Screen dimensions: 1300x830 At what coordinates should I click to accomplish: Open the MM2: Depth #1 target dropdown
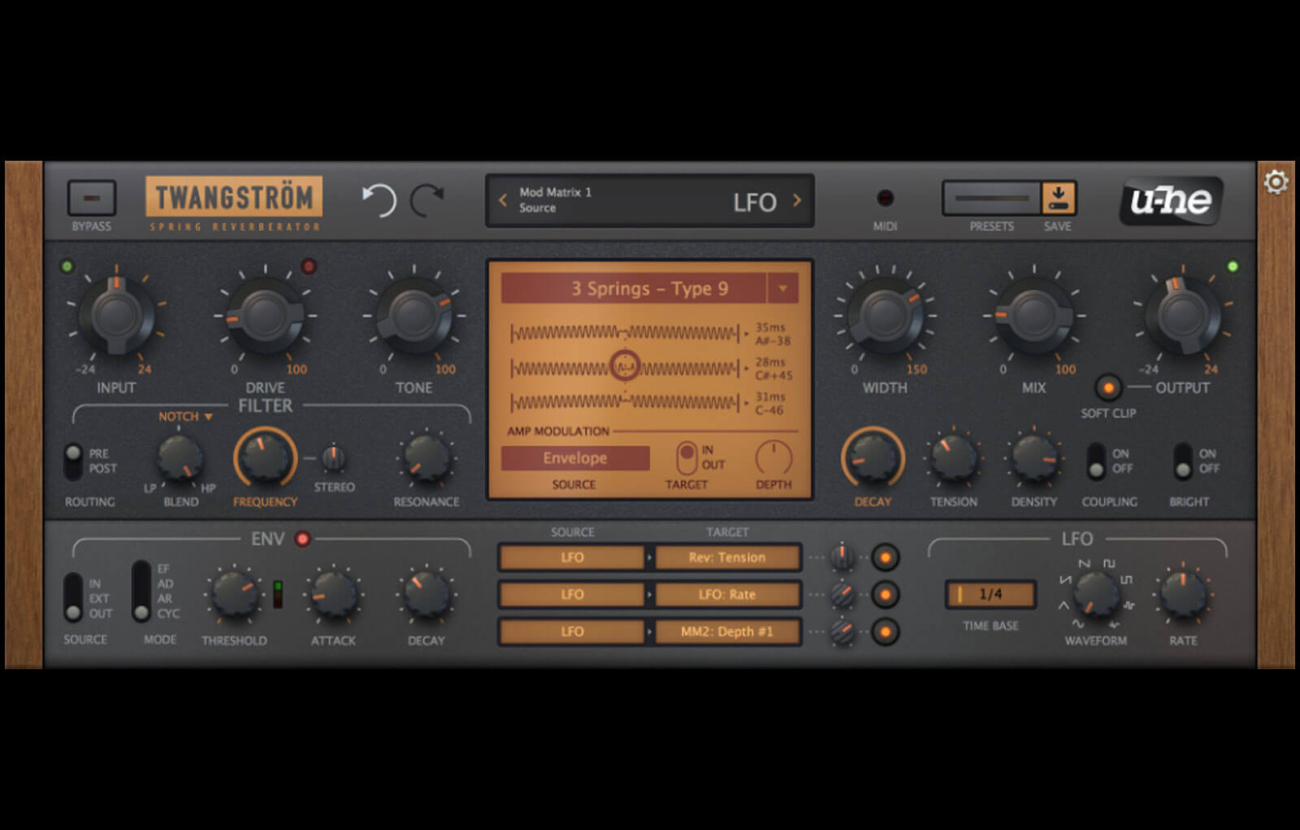click(x=728, y=632)
